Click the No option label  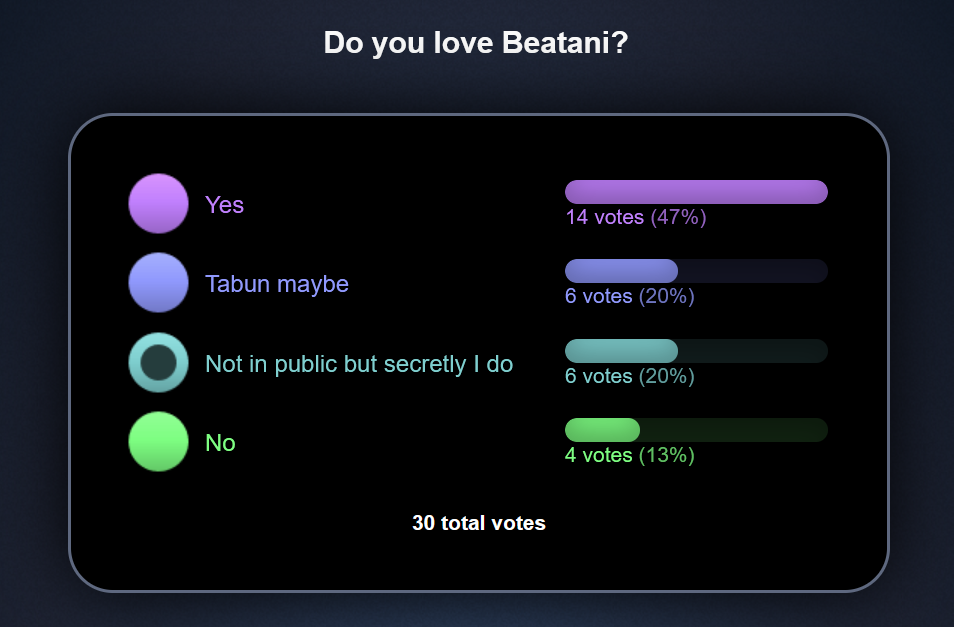click(x=220, y=442)
